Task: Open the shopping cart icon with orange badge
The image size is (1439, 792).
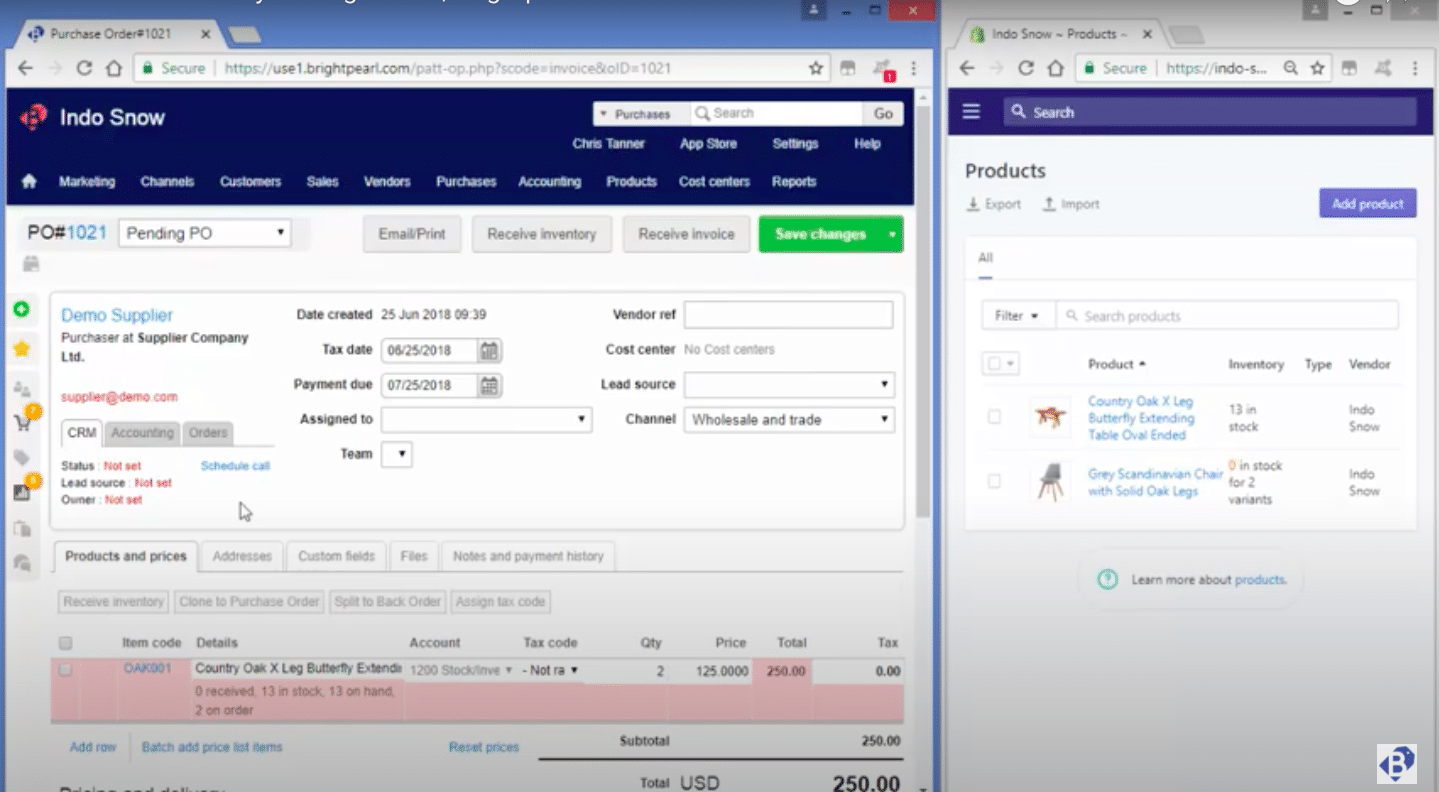Action: pyautogui.click(x=22, y=420)
